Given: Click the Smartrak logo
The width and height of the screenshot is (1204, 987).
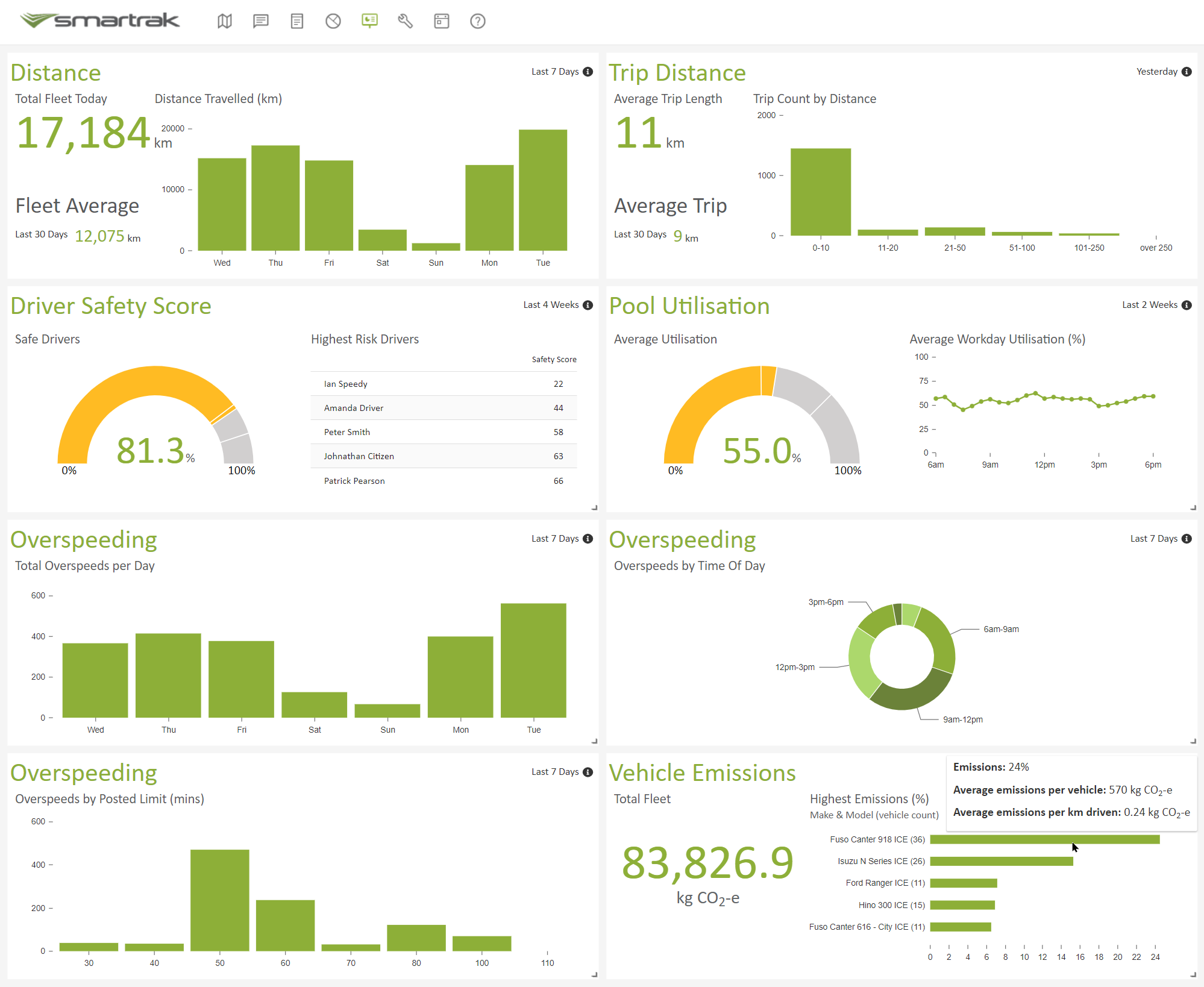Looking at the screenshot, I should (100, 20).
